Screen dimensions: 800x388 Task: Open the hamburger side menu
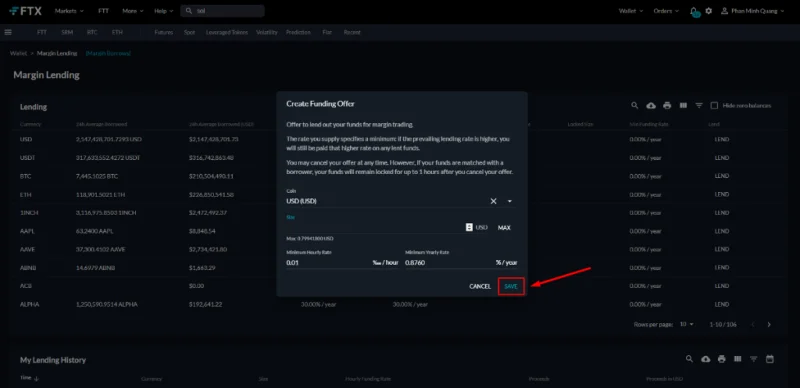[x=8, y=32]
